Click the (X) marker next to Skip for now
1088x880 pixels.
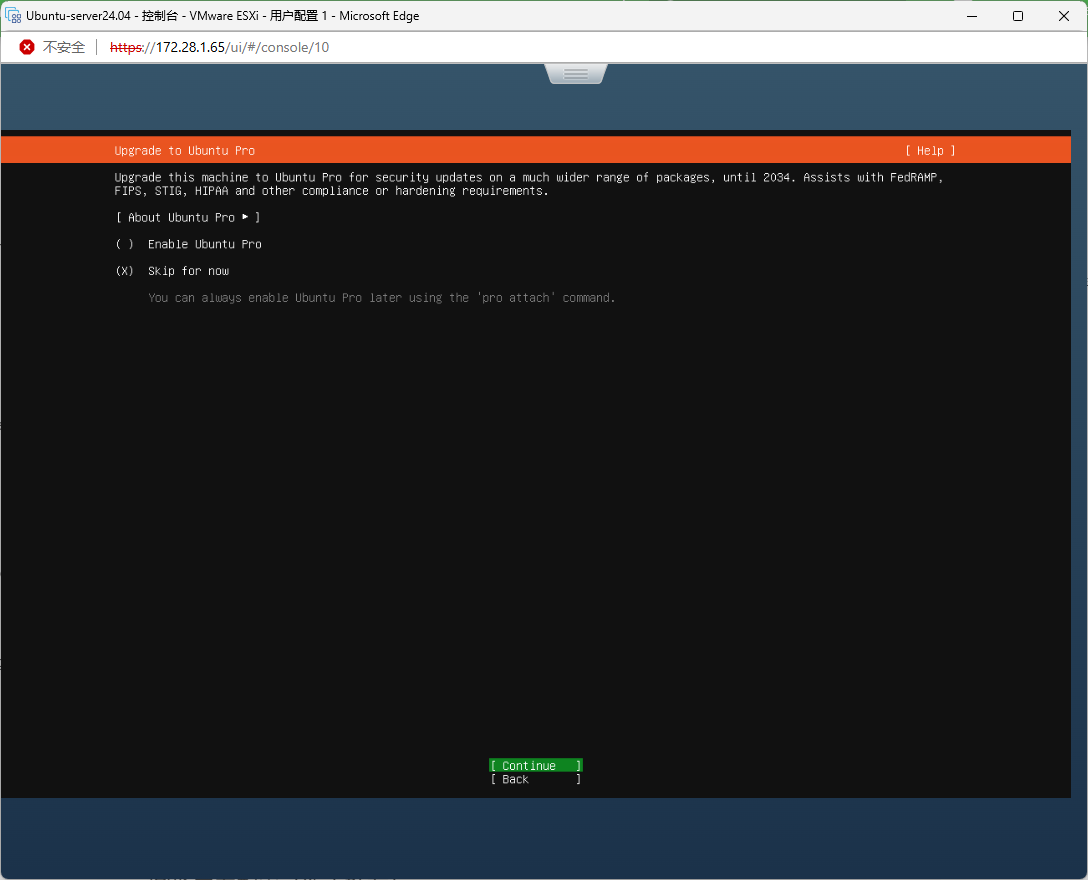(125, 271)
